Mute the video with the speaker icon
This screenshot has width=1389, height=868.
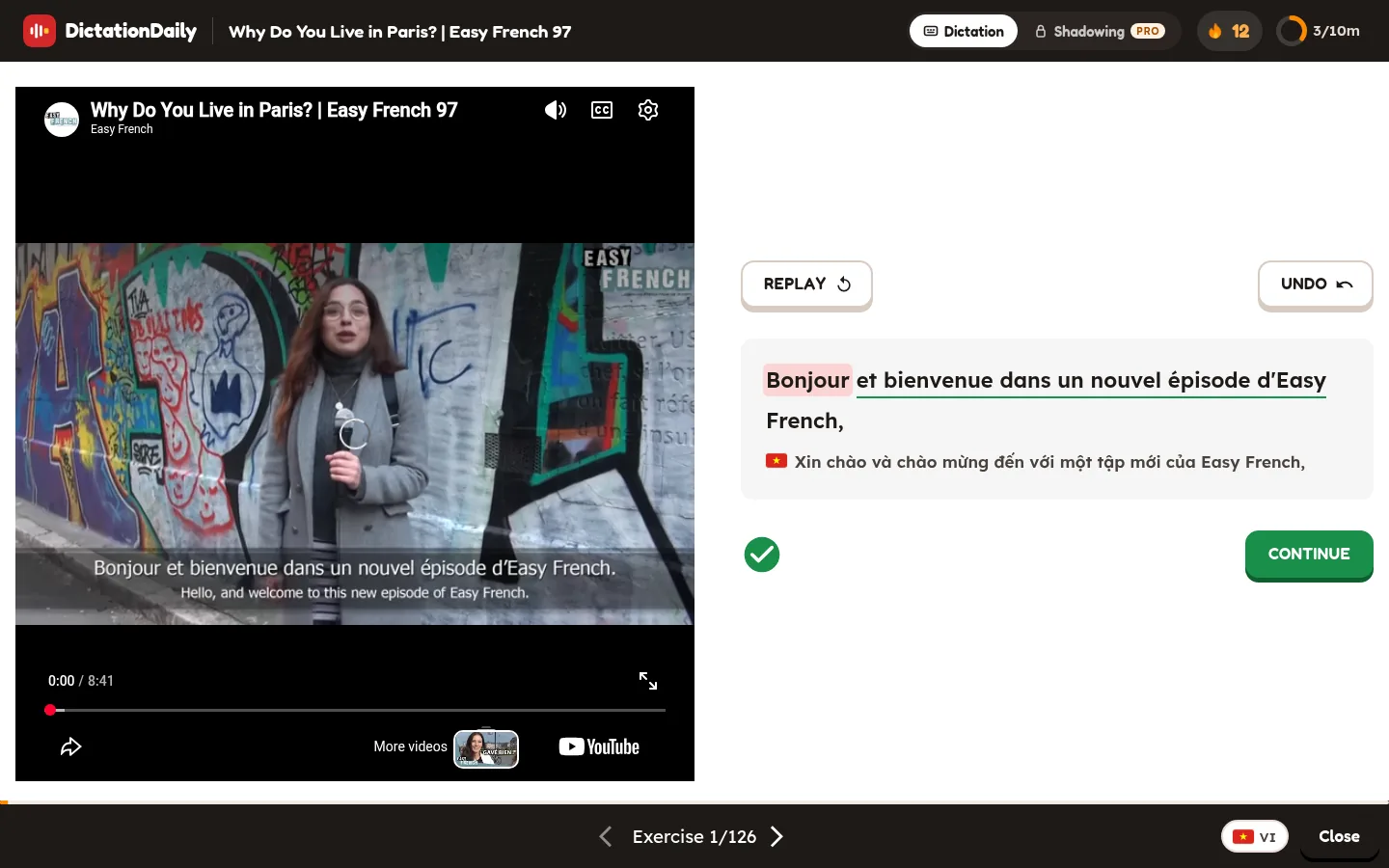click(x=556, y=110)
